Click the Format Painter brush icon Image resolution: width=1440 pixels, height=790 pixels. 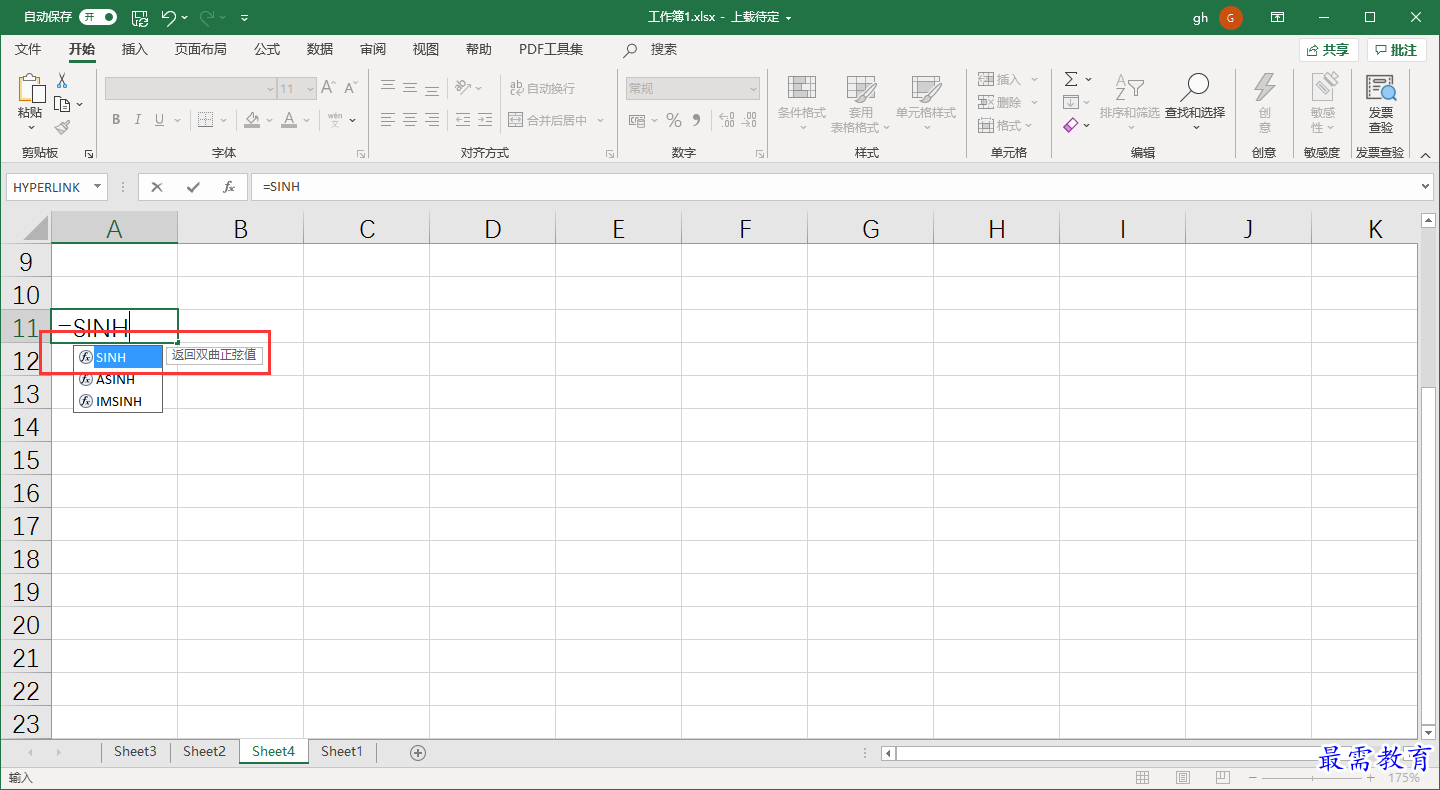[62, 128]
